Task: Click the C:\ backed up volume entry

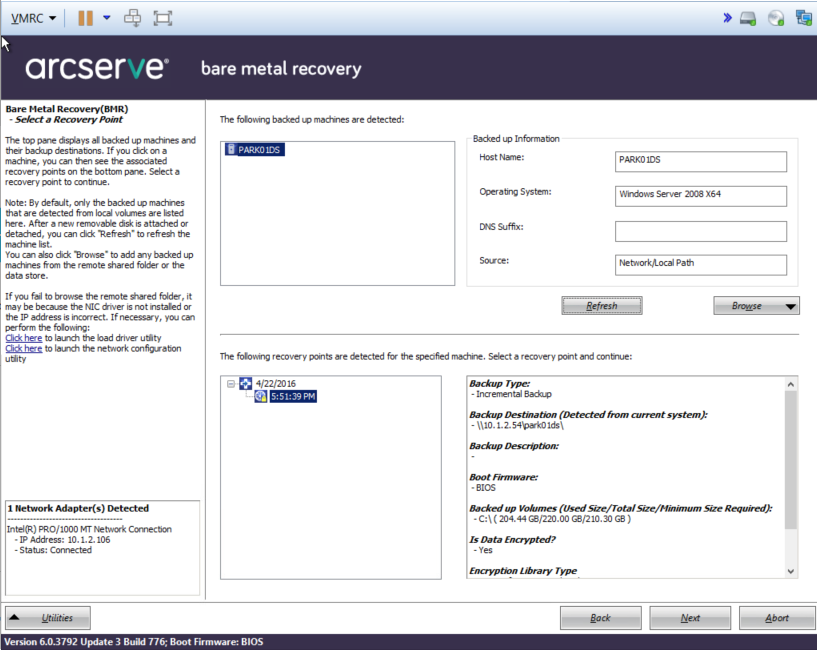Action: click(x=554, y=519)
